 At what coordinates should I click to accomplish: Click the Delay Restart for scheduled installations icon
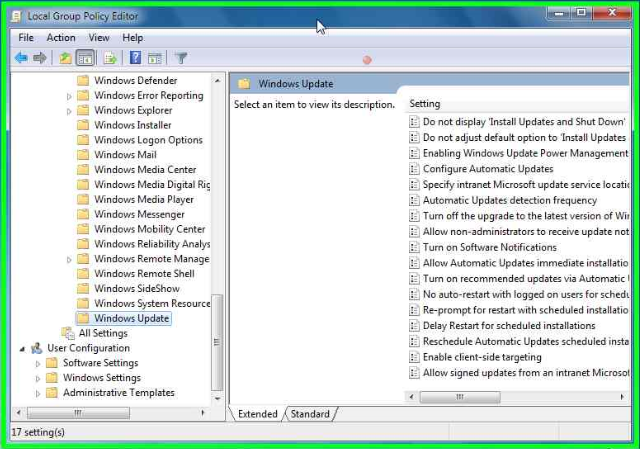[x=414, y=325]
